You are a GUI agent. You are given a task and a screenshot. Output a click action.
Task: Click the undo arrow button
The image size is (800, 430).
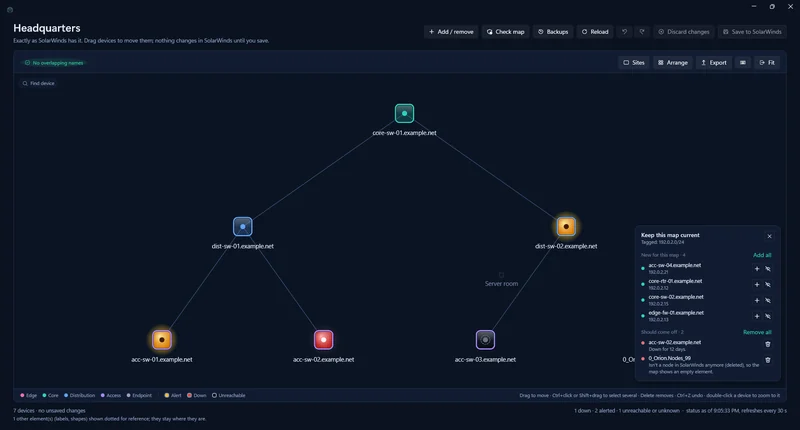pyautogui.click(x=624, y=32)
